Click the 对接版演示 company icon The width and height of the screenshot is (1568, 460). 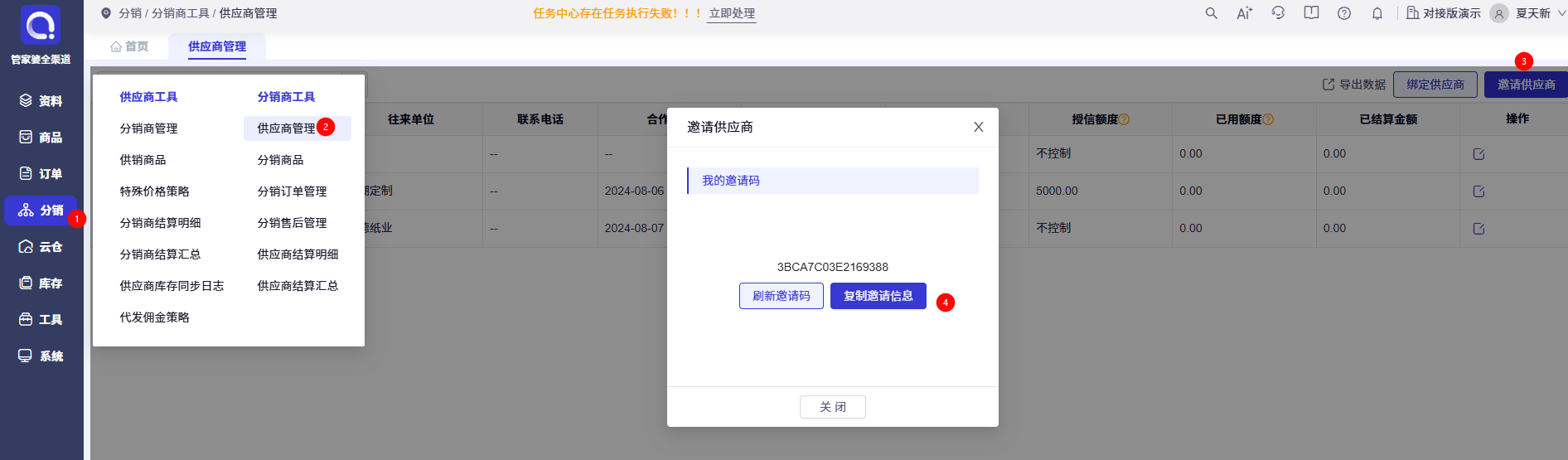[x=1412, y=13]
